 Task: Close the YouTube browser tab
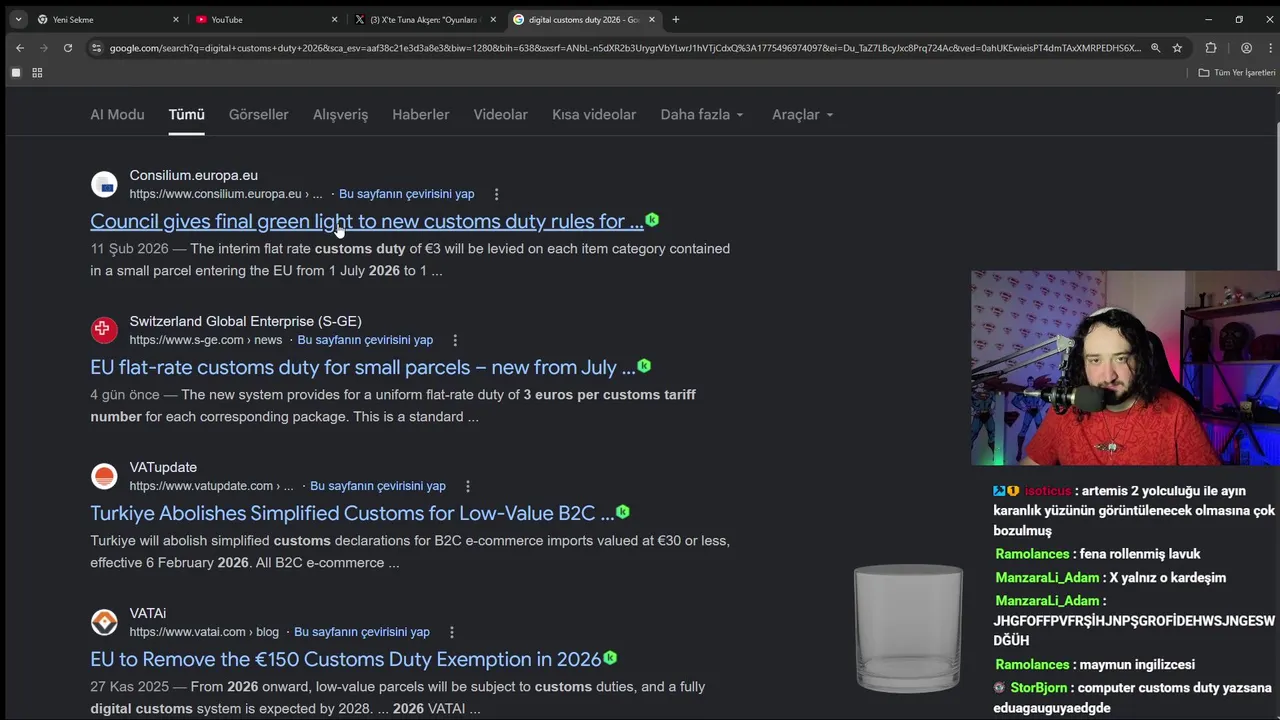click(334, 19)
